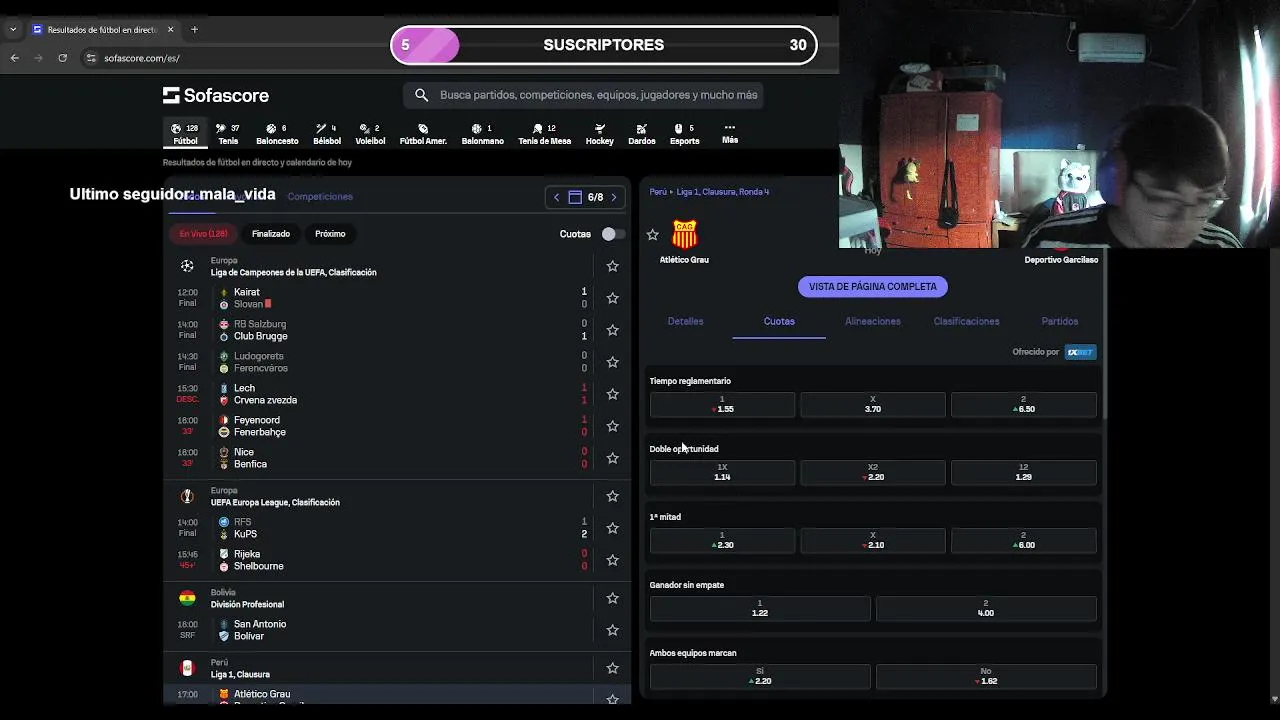Image resolution: width=1280 pixels, height=720 pixels.
Task: Favorite the Feyenoord vs Fenerbahçe match
Action: tap(612, 426)
